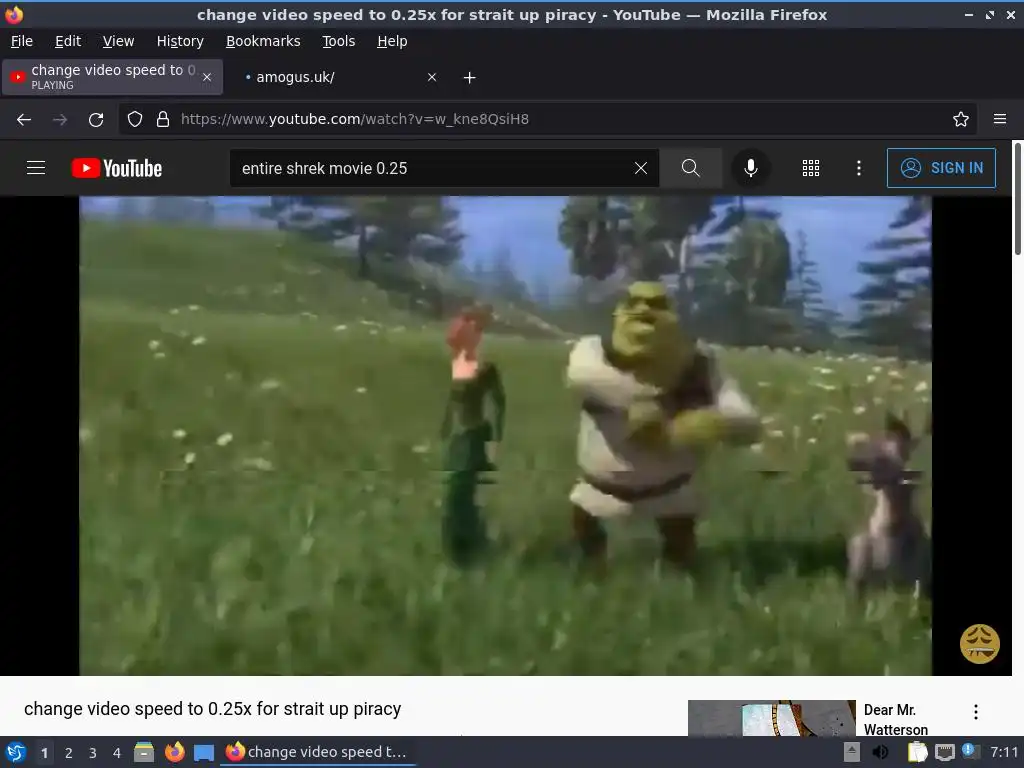The width and height of the screenshot is (1024, 768).
Task: Open the History menu
Action: pyautogui.click(x=180, y=41)
